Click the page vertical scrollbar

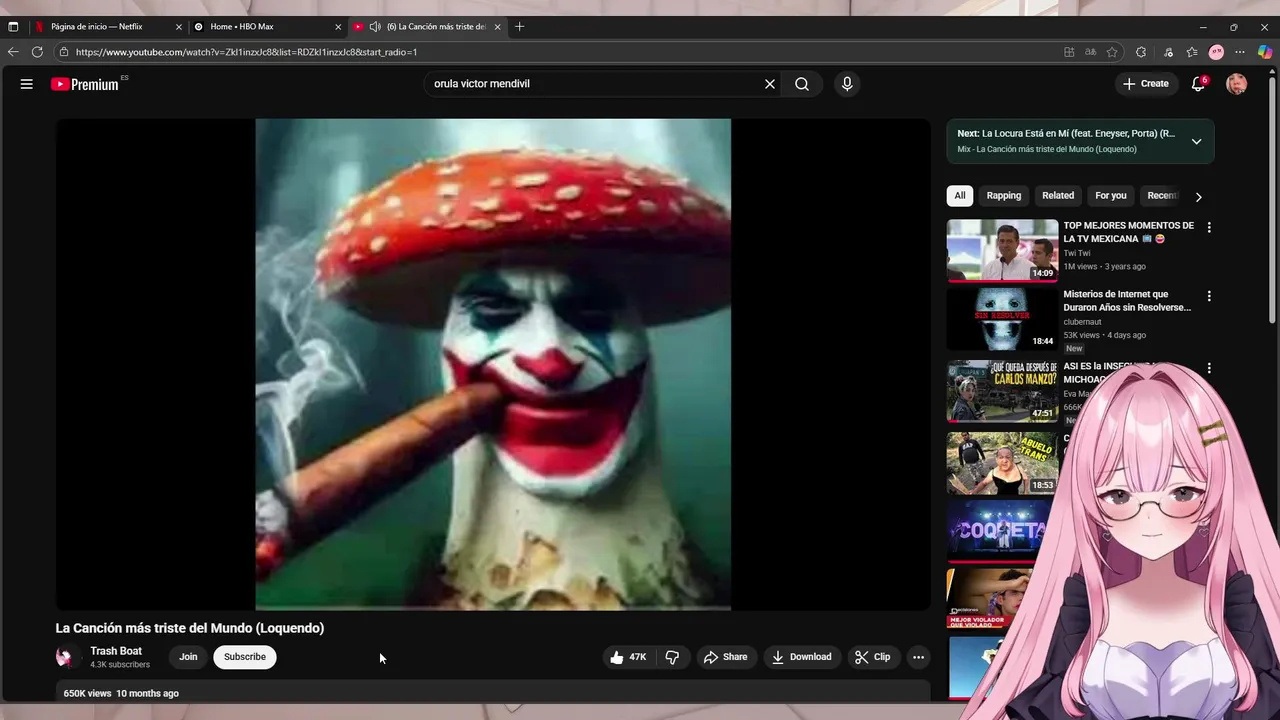coord(1272,200)
